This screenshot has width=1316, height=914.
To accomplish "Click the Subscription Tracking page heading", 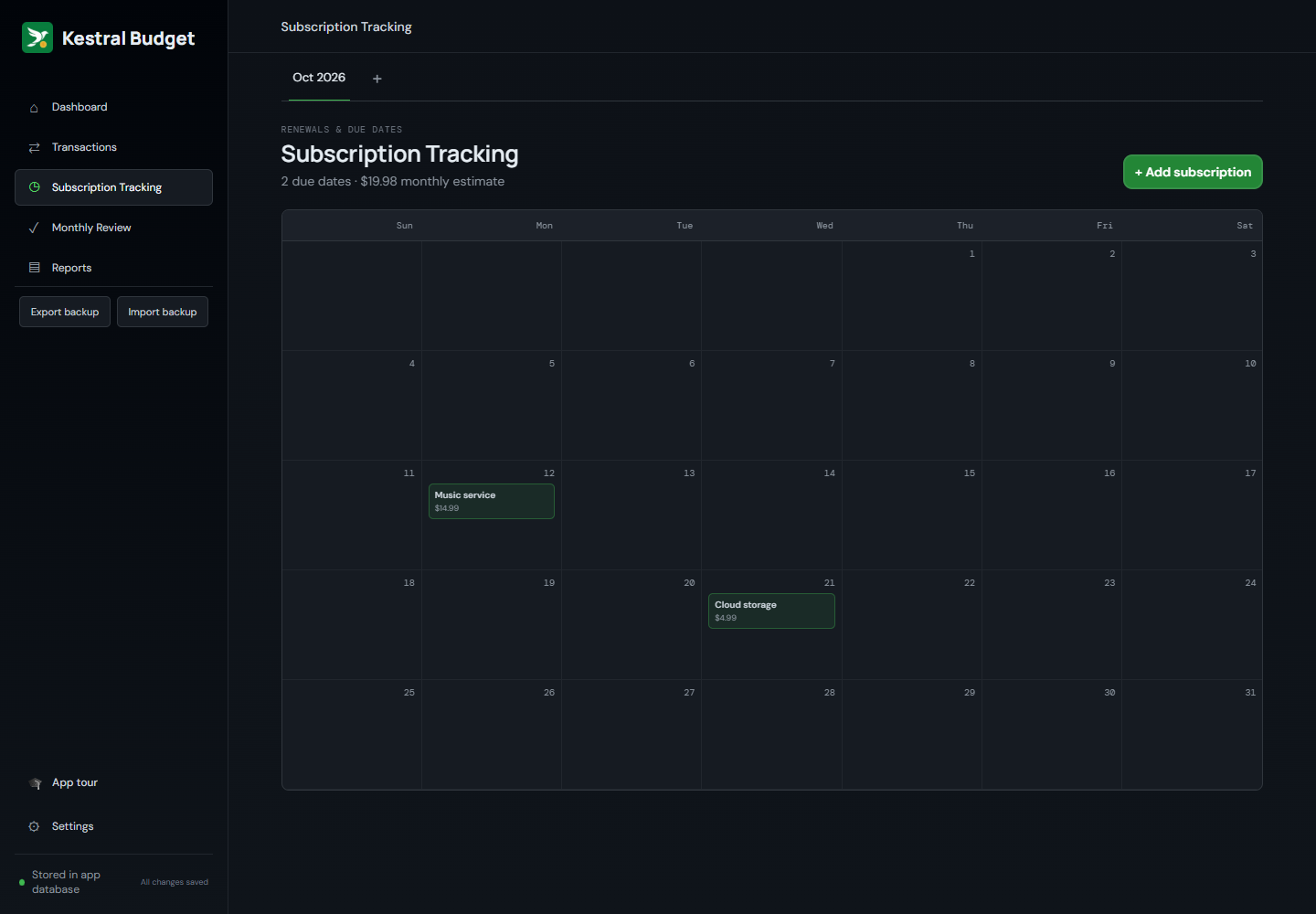I will coord(399,154).
